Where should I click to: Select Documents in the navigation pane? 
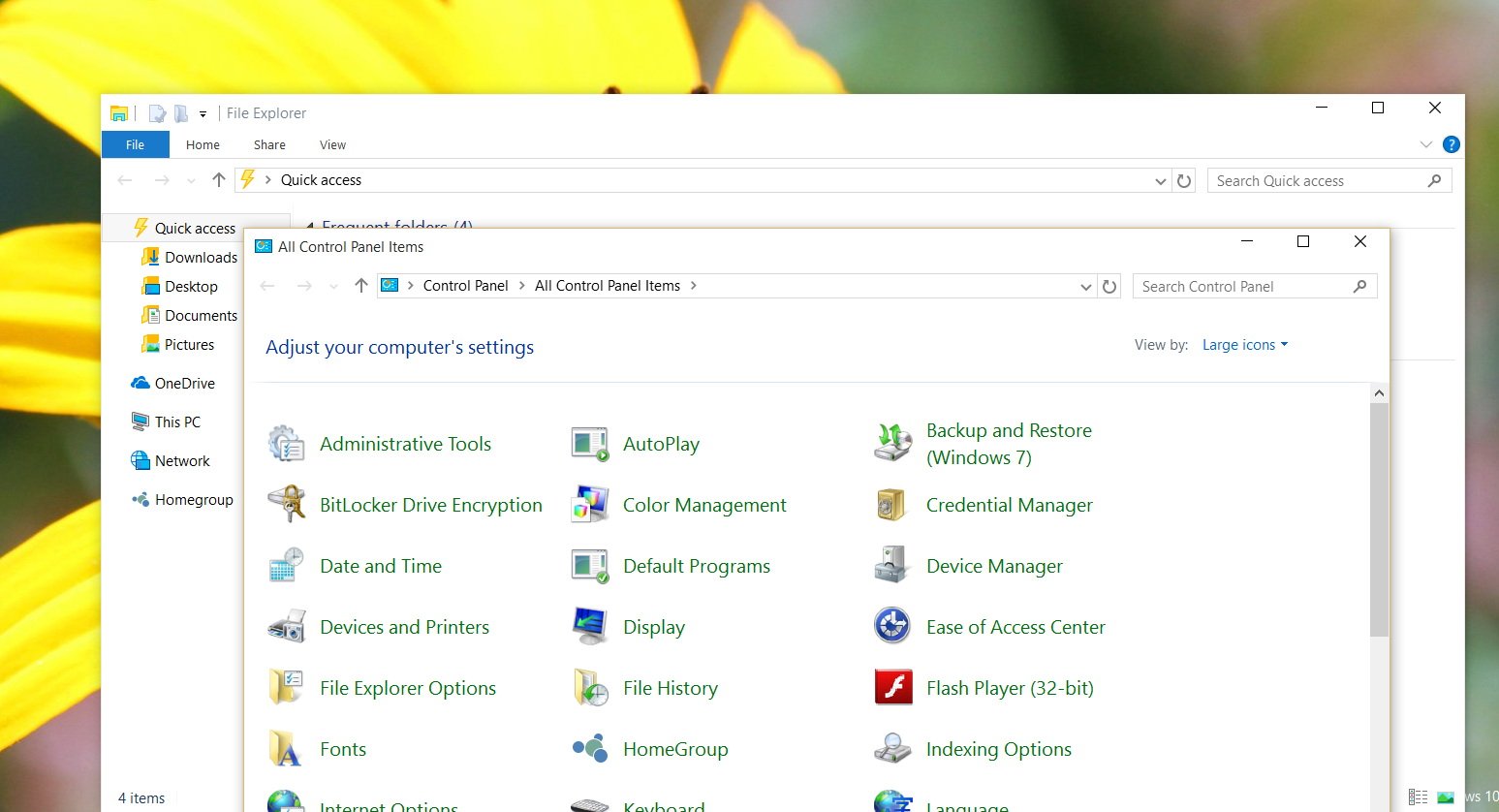190,315
